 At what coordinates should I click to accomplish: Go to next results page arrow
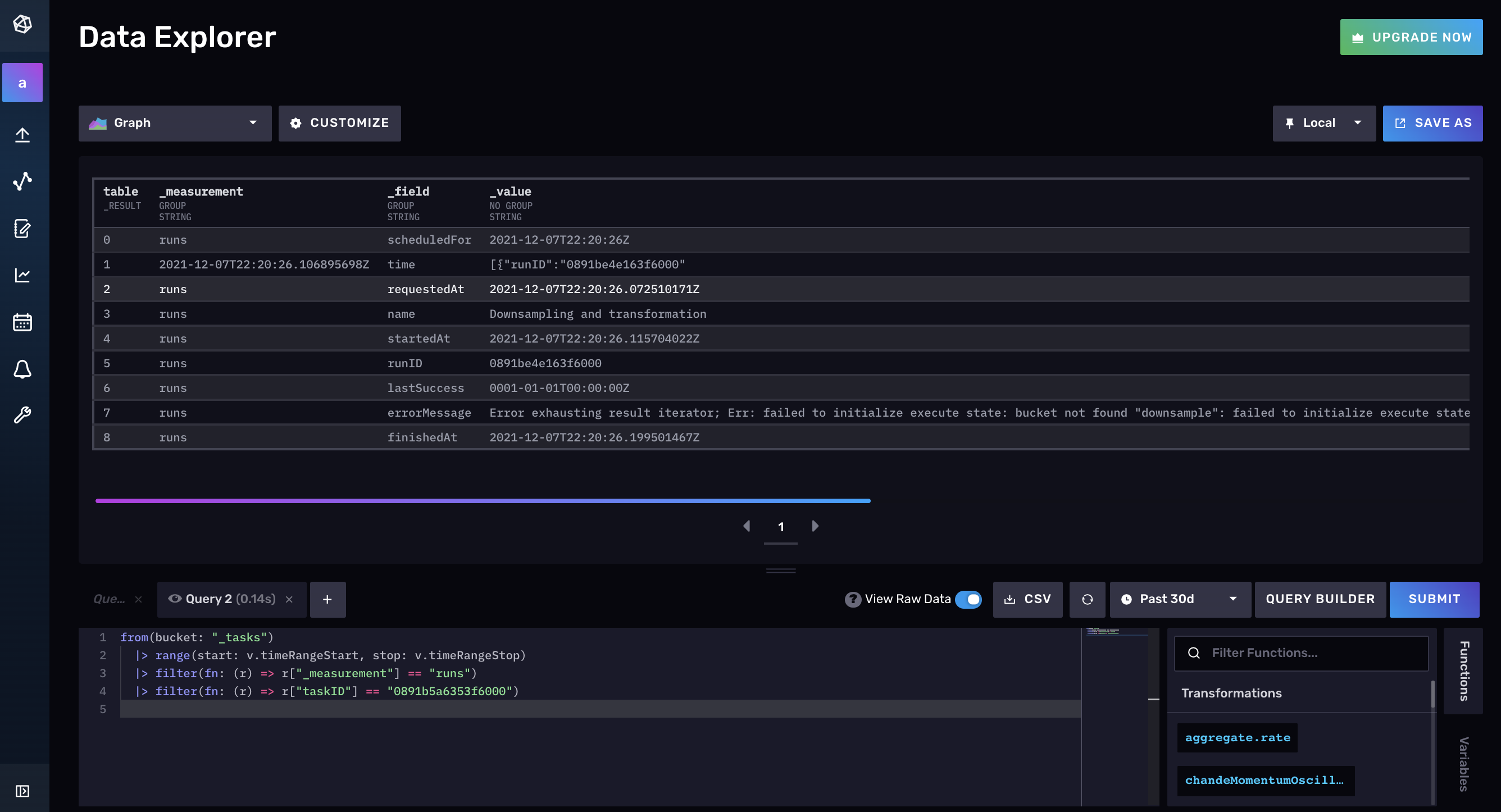pyautogui.click(x=815, y=526)
